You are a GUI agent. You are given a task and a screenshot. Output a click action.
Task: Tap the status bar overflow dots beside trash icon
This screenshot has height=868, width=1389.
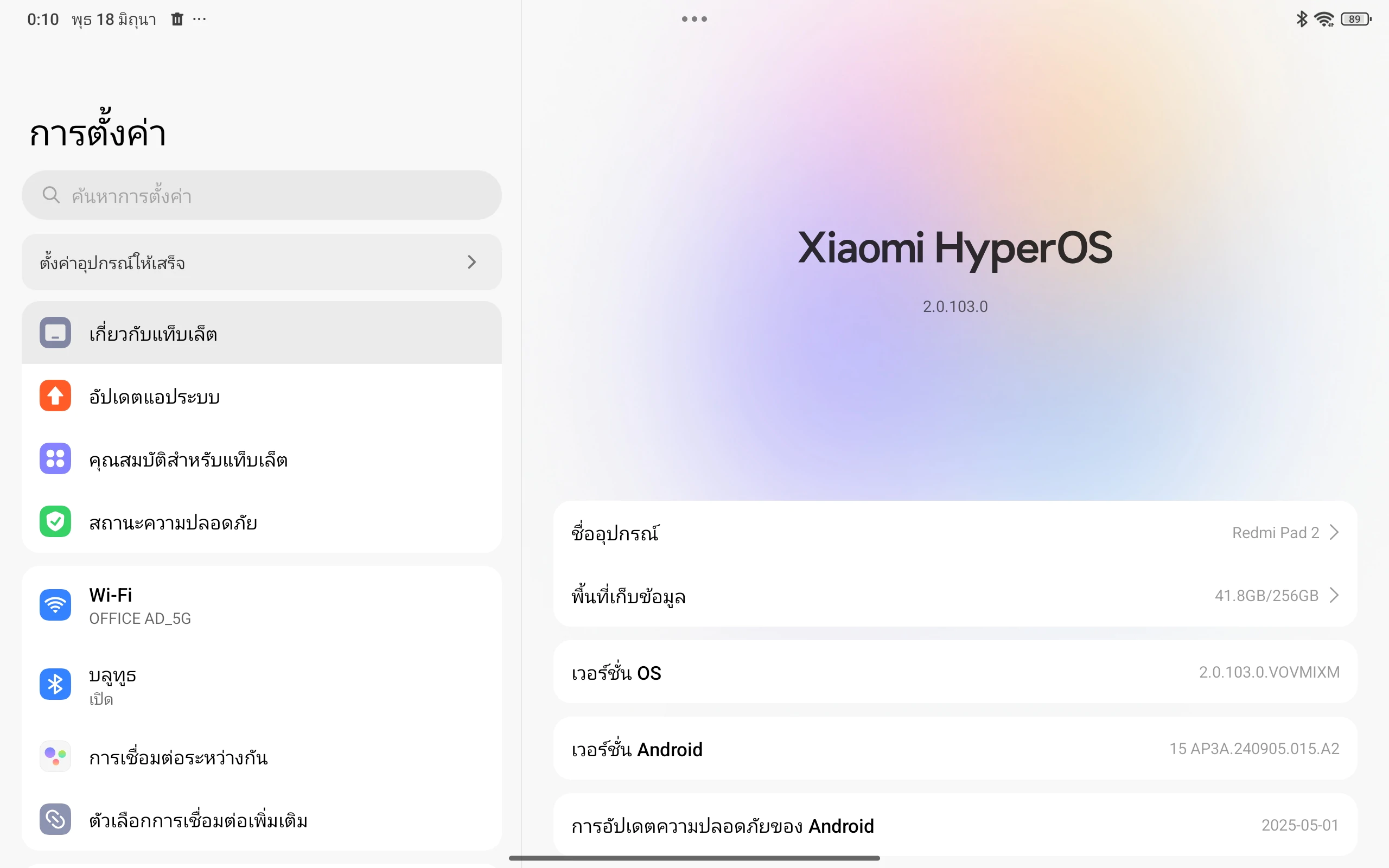click(199, 19)
